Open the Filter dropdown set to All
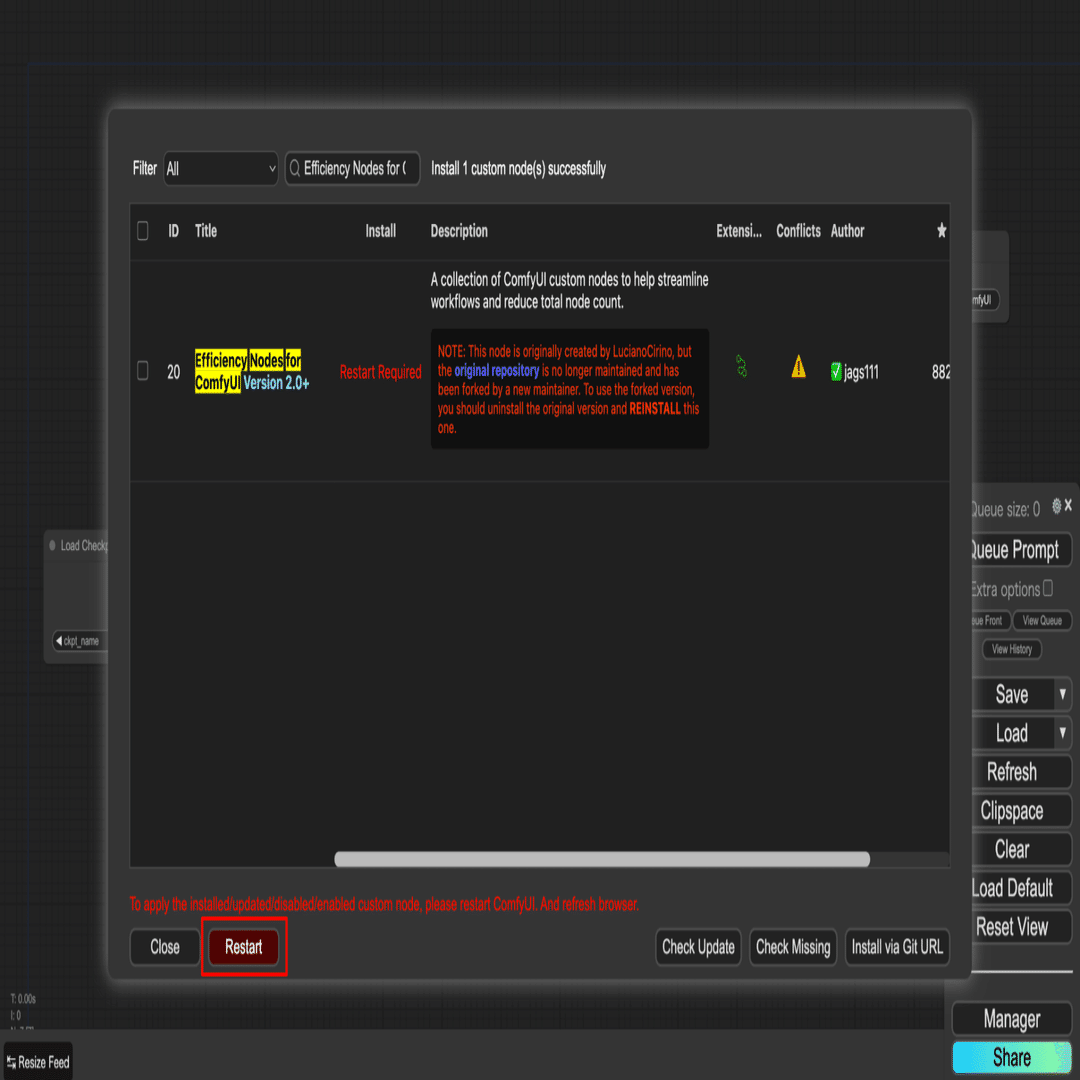 click(220, 169)
